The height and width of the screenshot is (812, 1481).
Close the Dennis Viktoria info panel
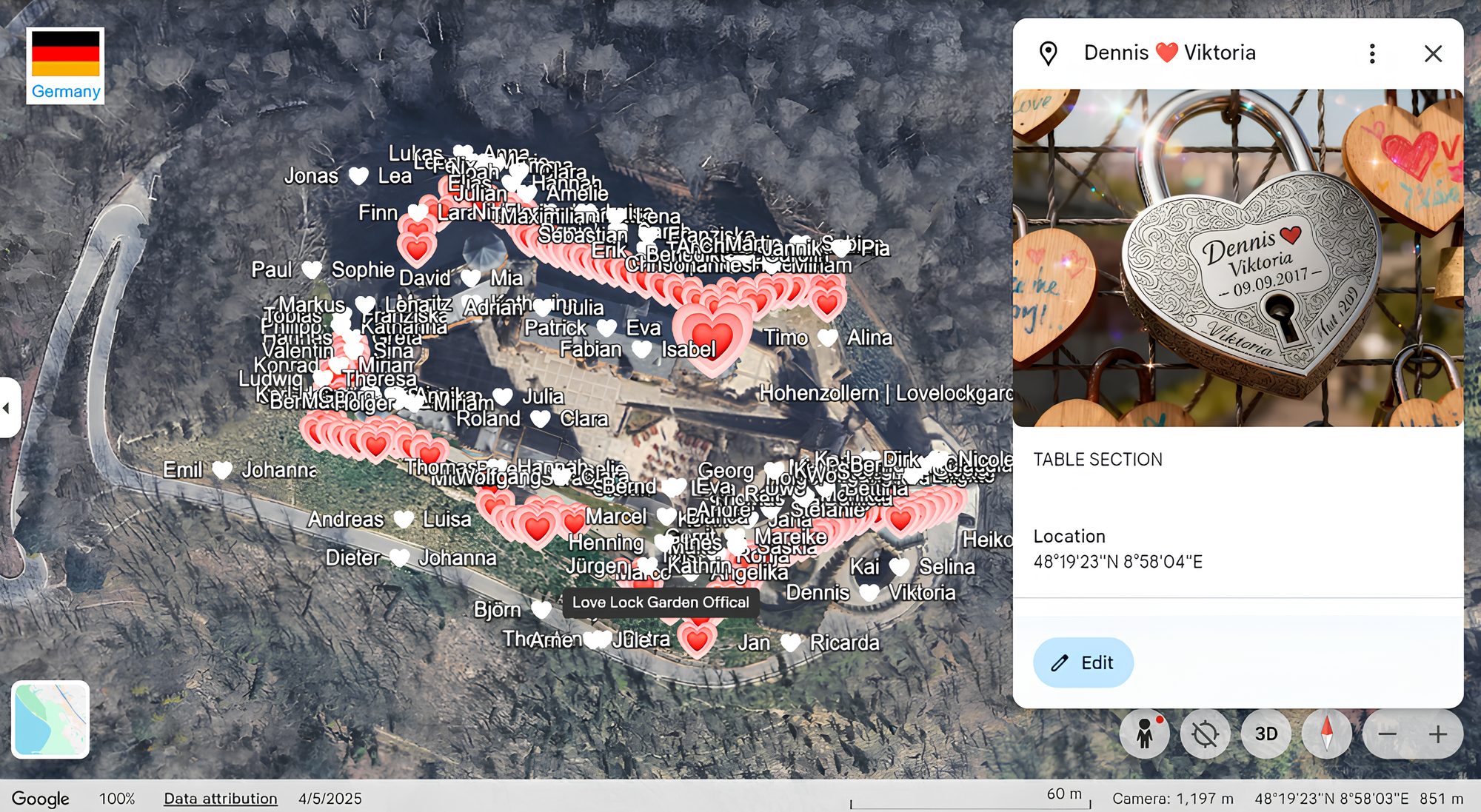(x=1433, y=53)
